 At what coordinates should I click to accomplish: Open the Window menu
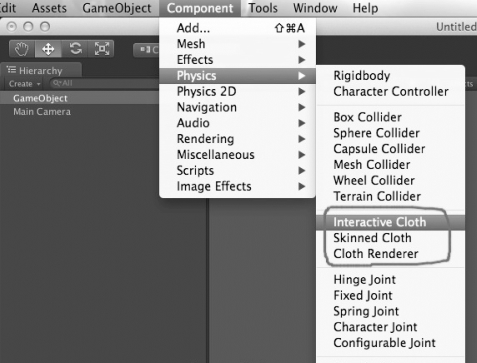[315, 8]
